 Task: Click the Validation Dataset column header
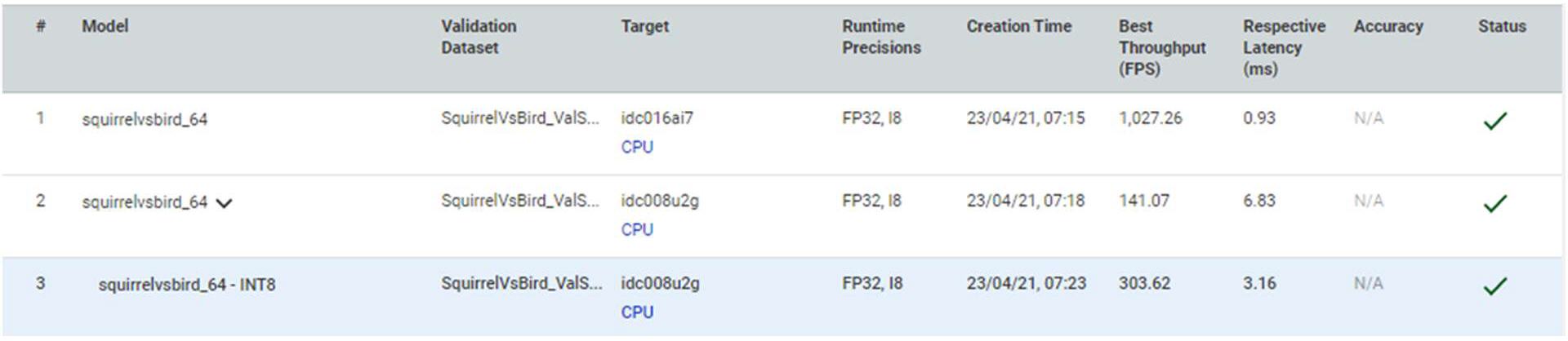click(479, 37)
